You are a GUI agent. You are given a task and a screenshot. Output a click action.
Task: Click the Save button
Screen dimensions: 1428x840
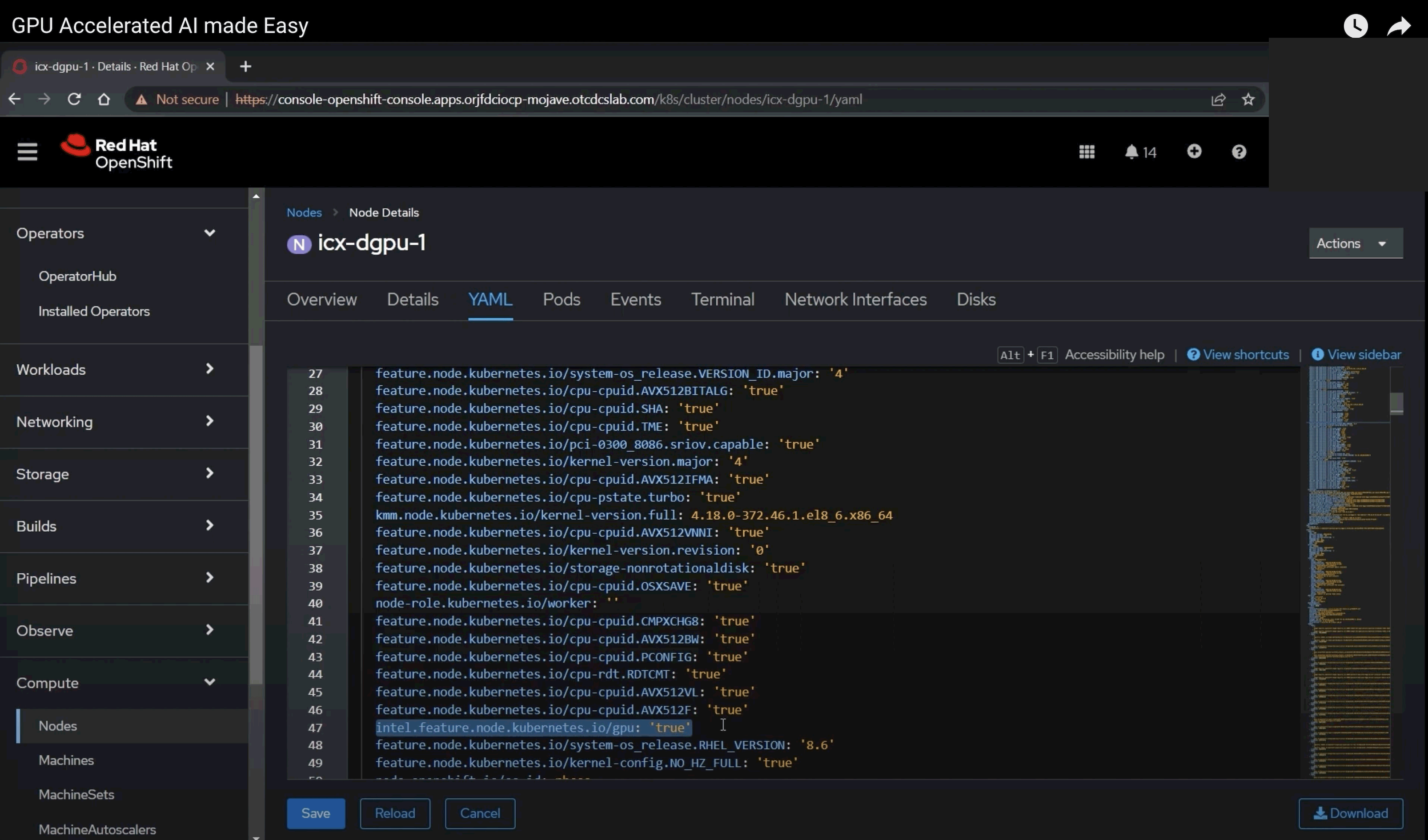316,813
